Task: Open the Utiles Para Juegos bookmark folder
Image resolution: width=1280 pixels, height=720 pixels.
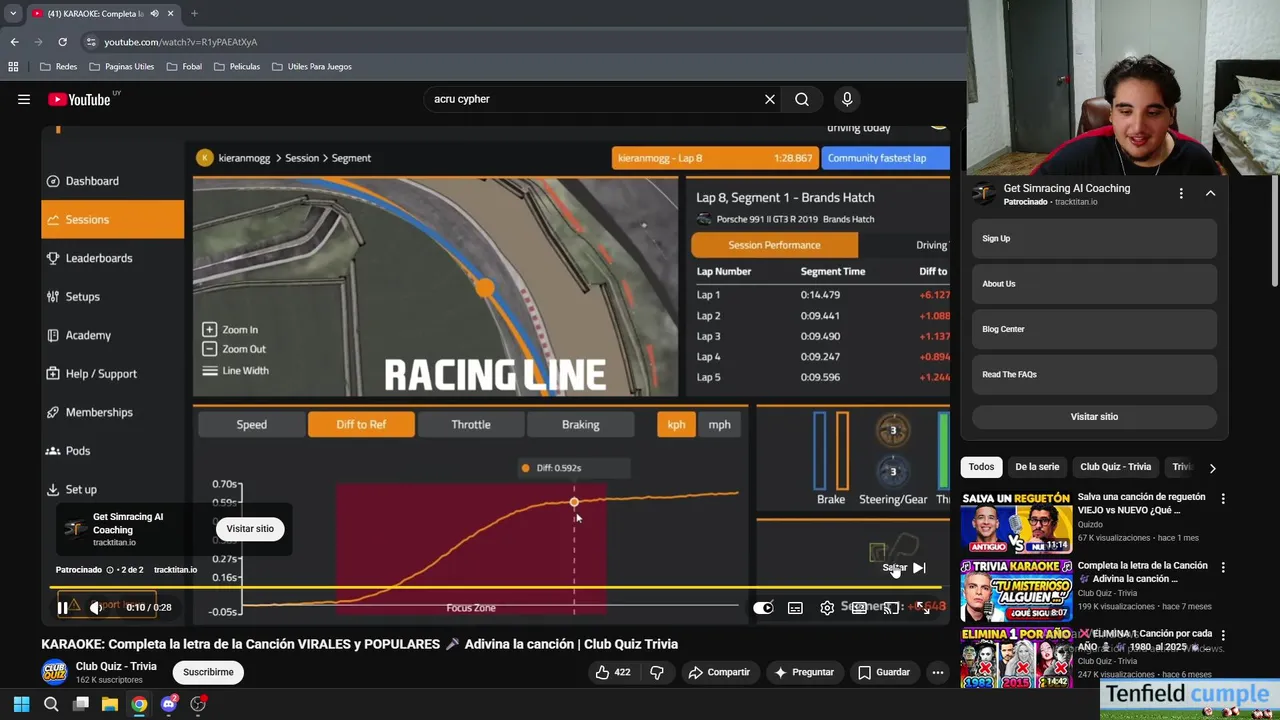Action: coord(312,67)
